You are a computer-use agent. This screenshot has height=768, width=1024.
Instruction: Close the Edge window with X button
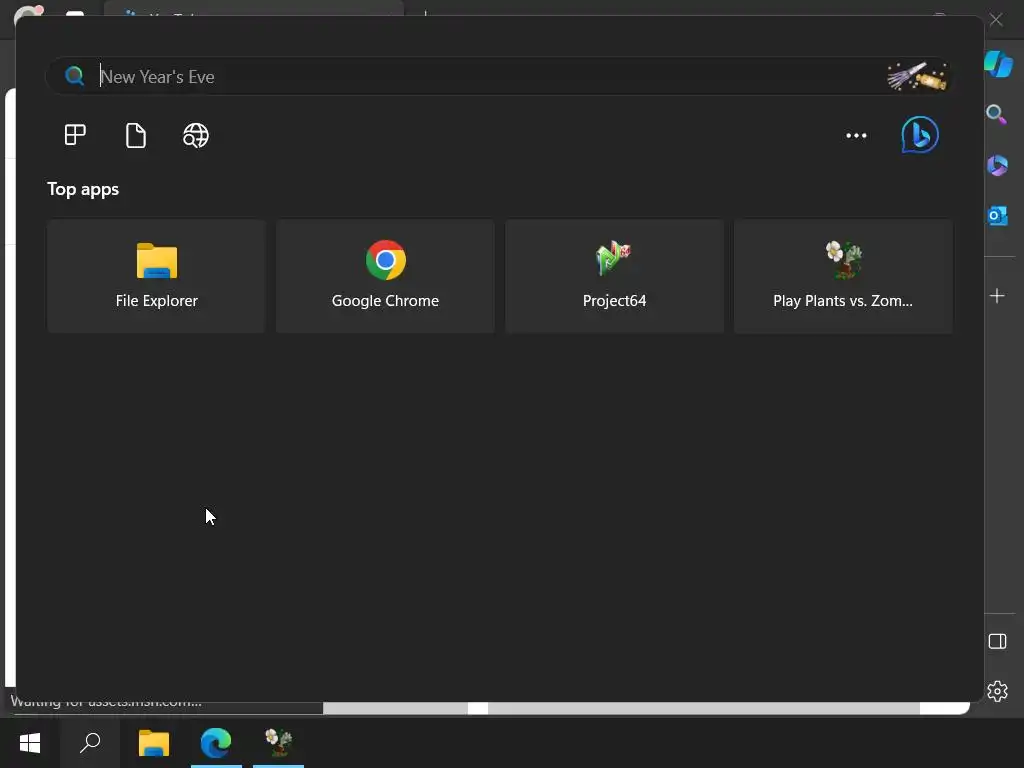pyautogui.click(x=996, y=20)
